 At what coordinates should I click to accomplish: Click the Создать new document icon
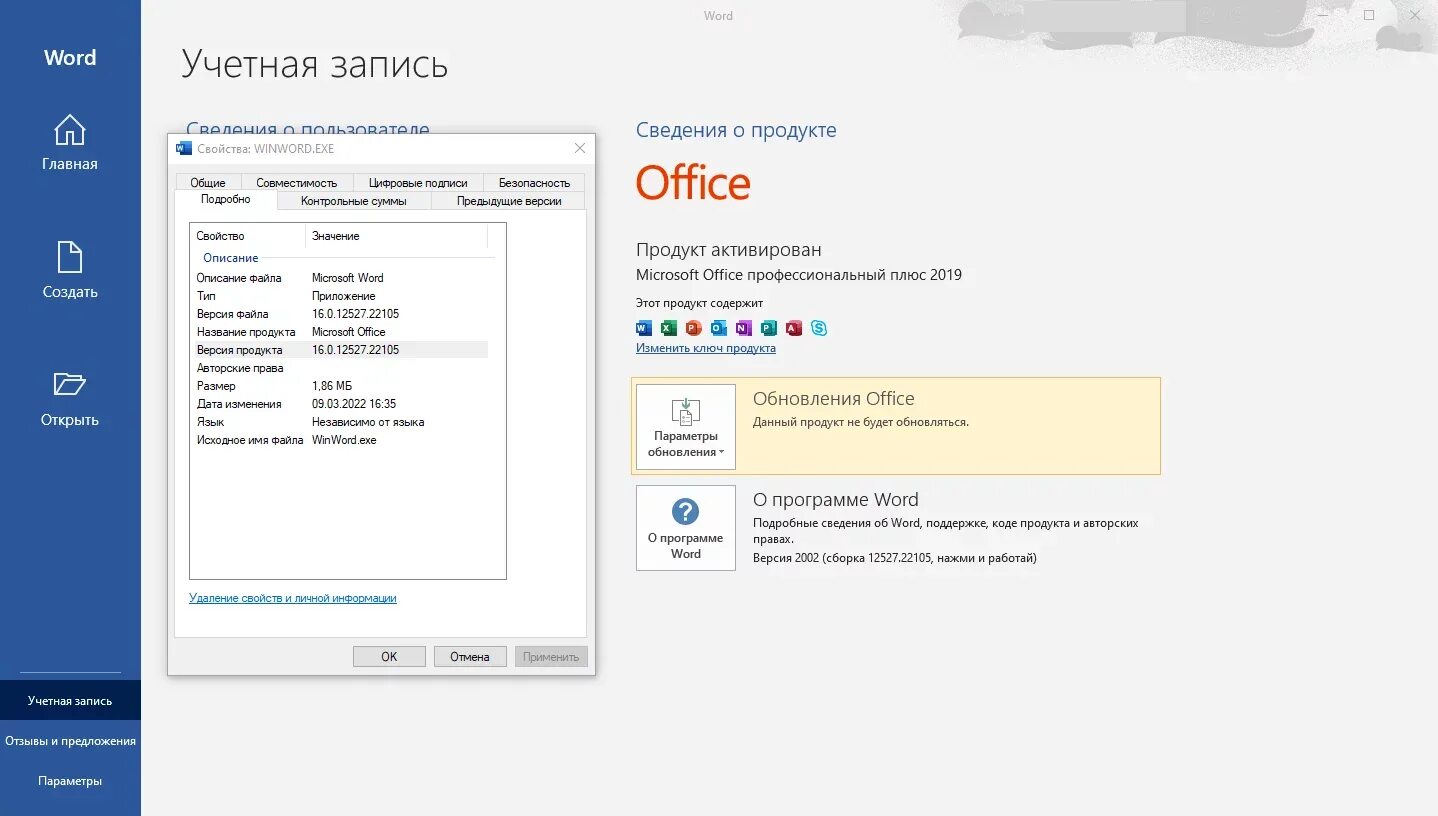(70, 258)
